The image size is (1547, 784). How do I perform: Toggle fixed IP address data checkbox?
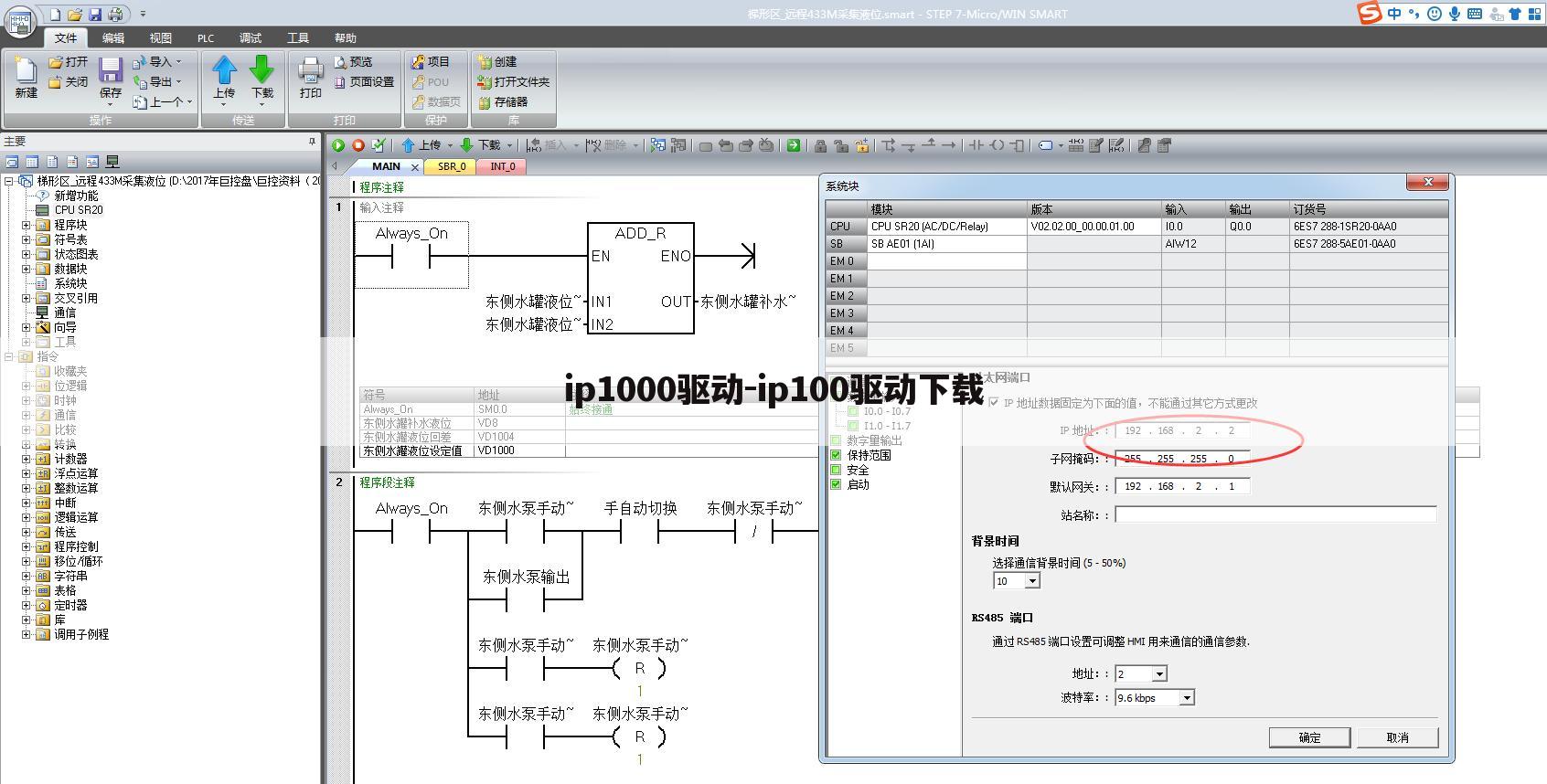pos(994,403)
